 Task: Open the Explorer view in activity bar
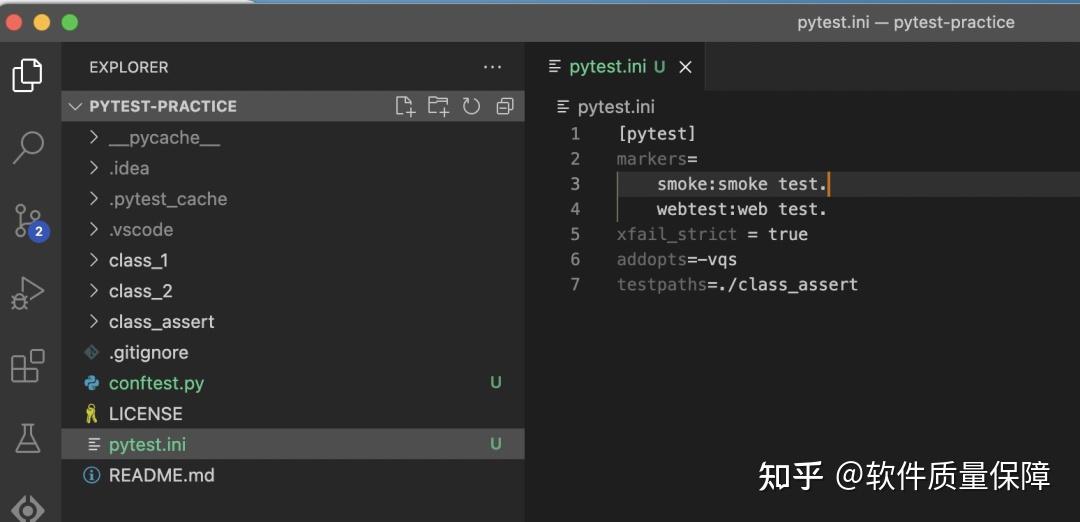click(28, 75)
